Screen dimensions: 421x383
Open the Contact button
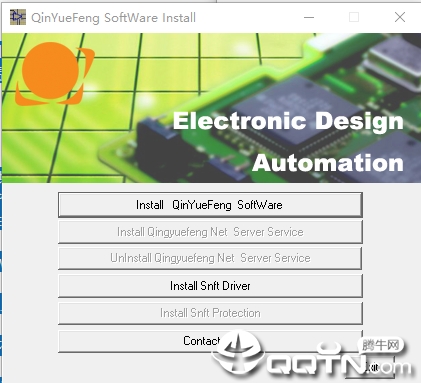[x=210, y=341]
